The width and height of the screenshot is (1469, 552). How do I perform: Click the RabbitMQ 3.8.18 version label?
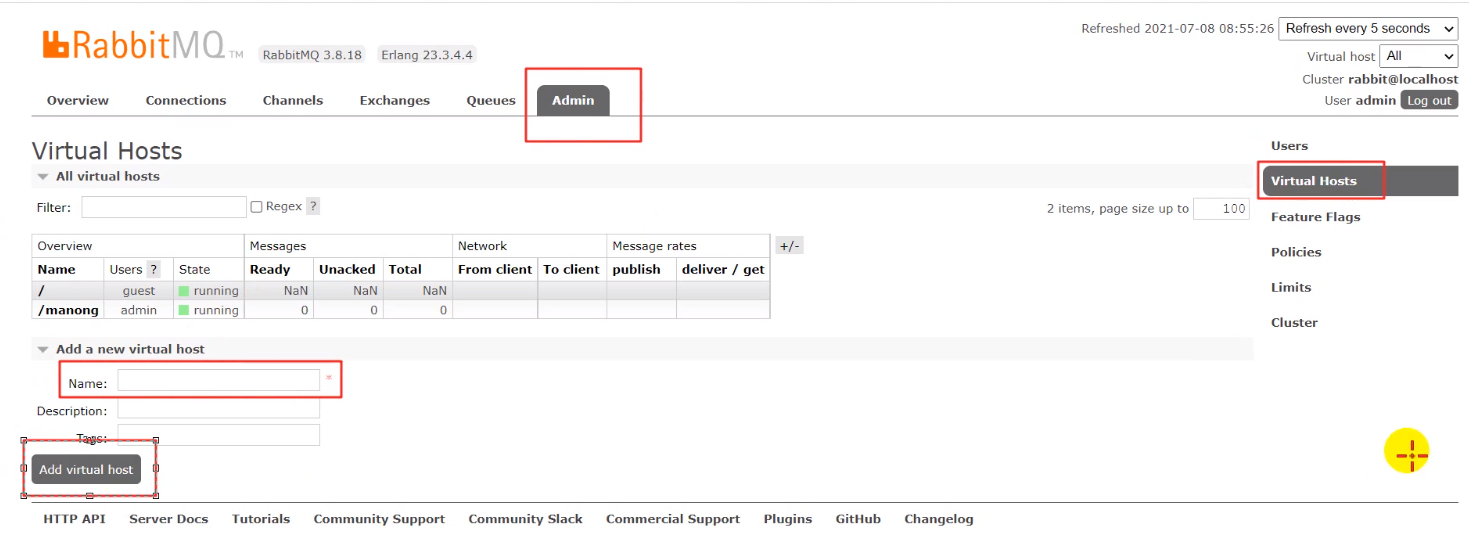[313, 55]
